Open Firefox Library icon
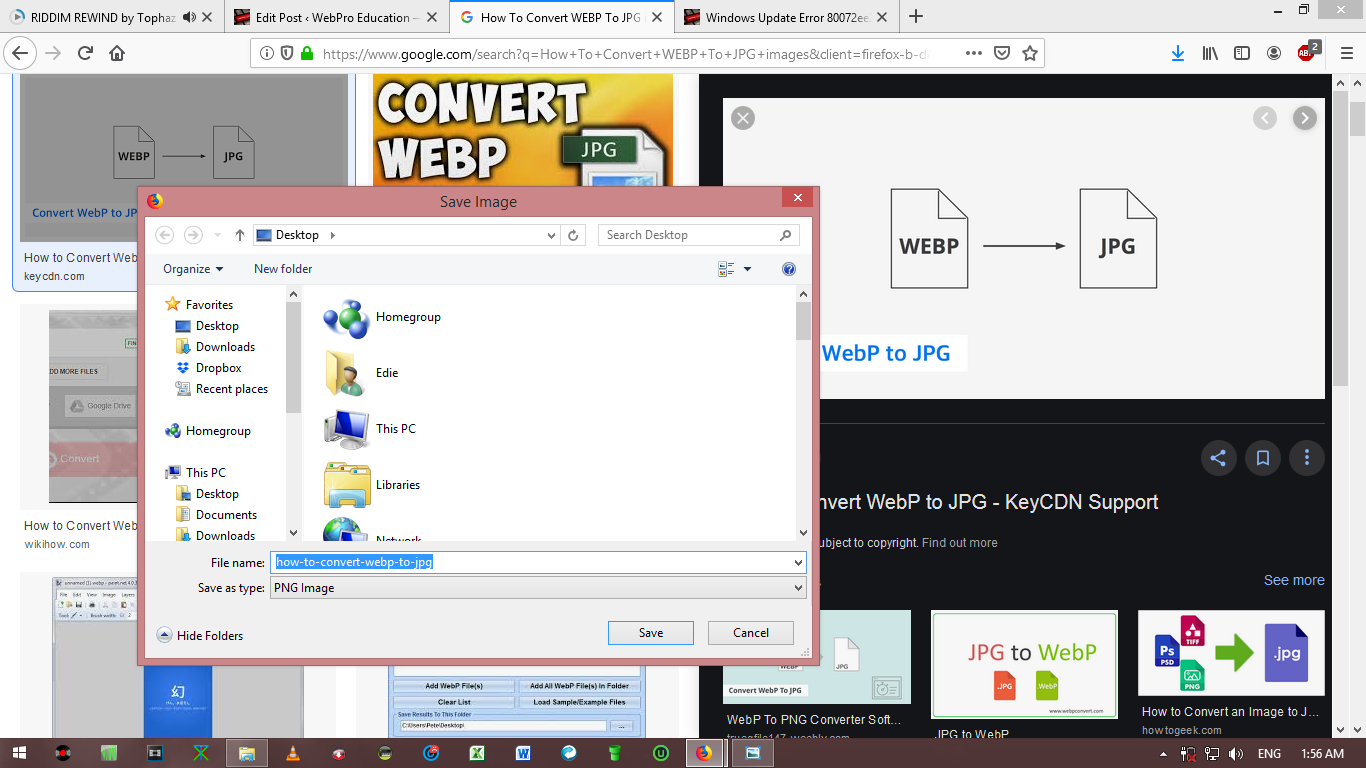The width and height of the screenshot is (1366, 768). point(1210,53)
